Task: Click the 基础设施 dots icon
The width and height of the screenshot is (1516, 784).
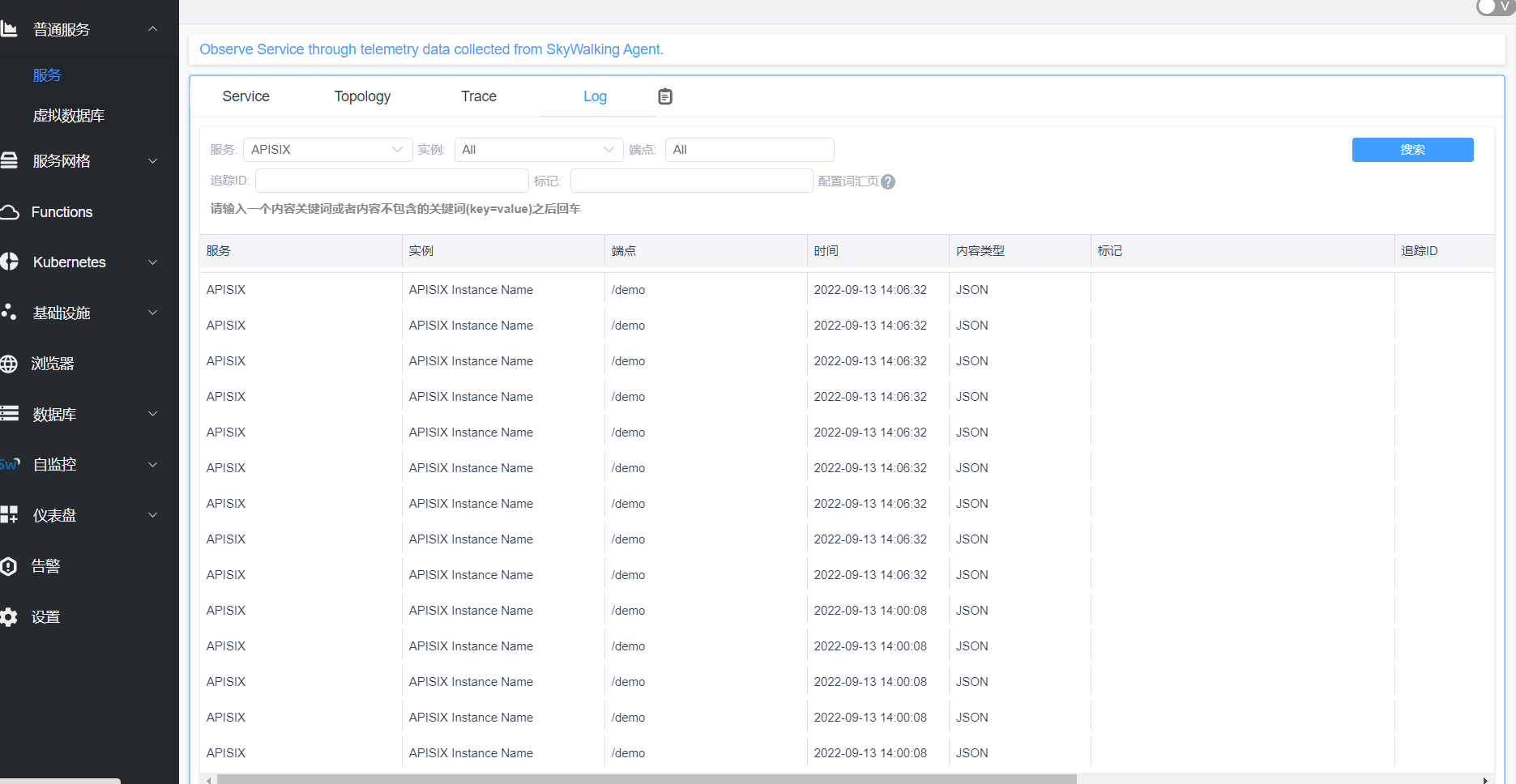Action: (x=9, y=312)
